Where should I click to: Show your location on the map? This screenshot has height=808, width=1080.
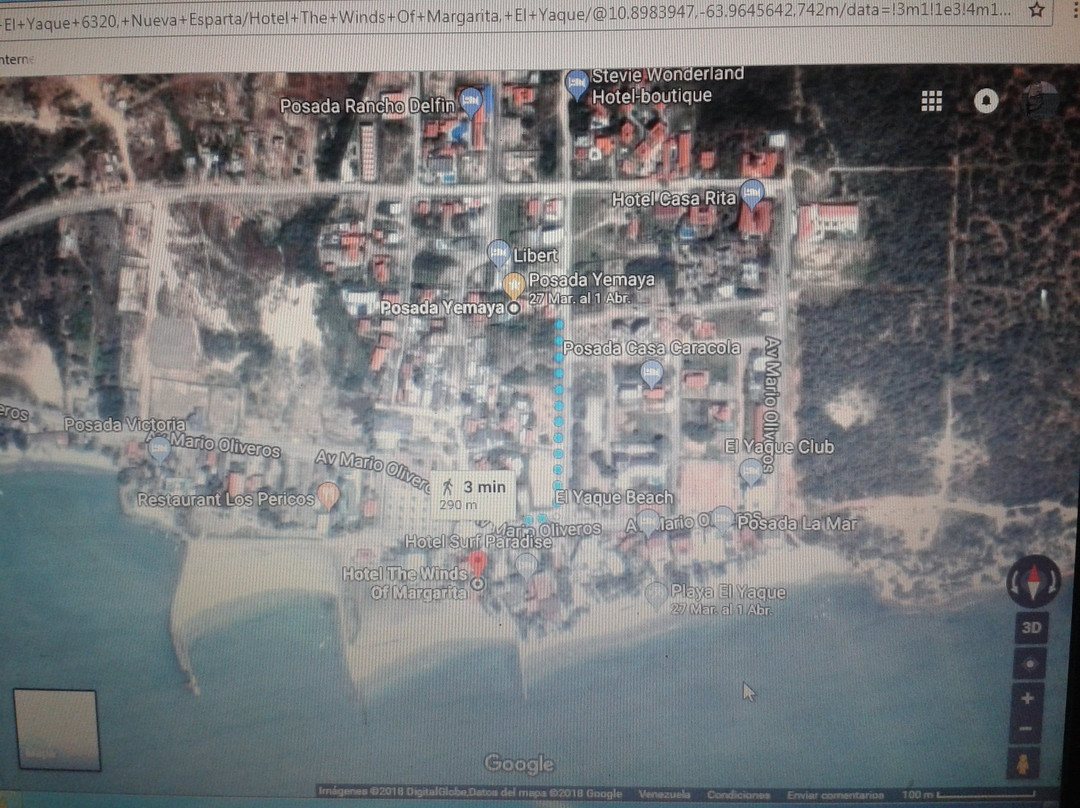pos(1030,664)
